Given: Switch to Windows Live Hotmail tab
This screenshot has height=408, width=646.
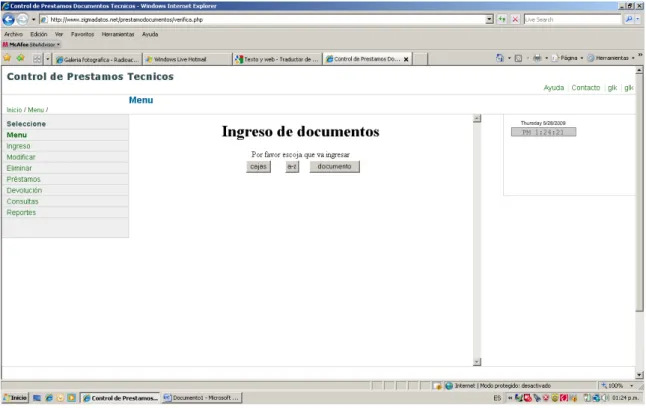Looking at the screenshot, I should click(187, 60).
